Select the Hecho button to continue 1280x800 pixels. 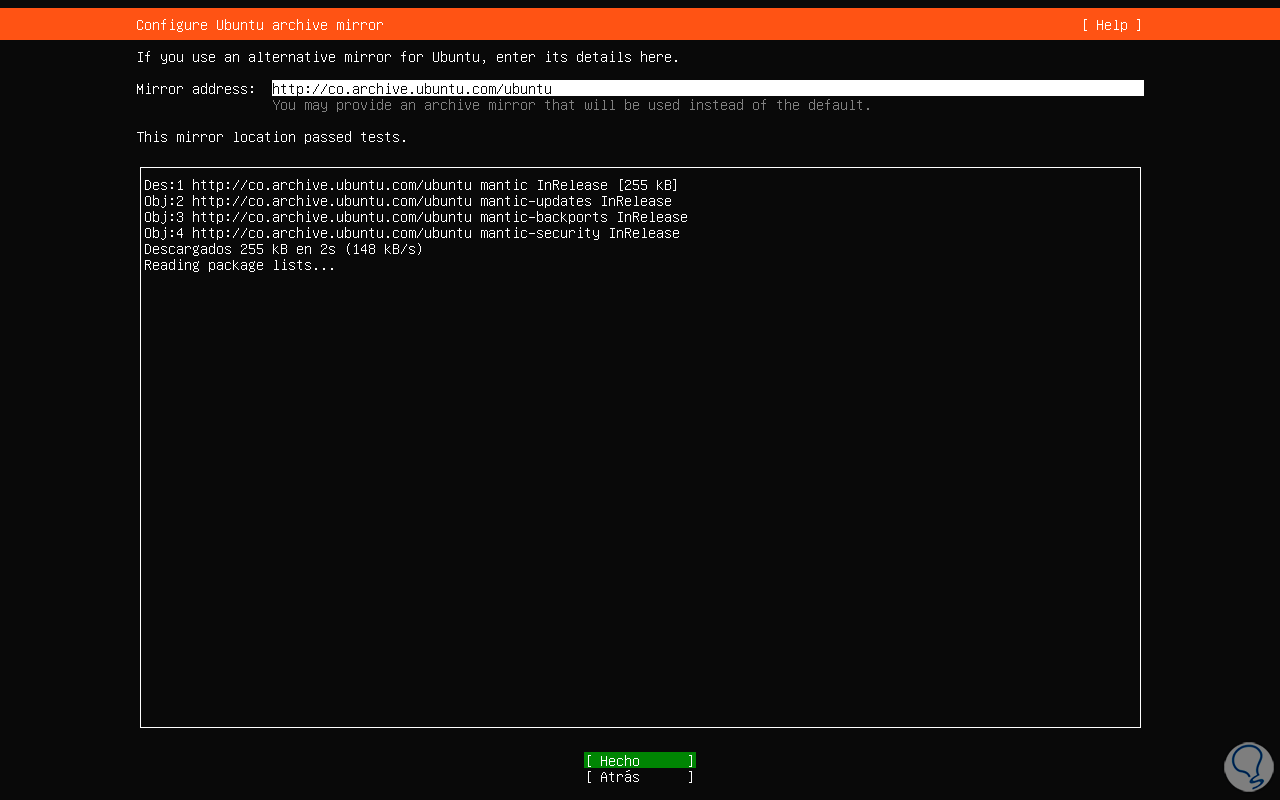pos(640,761)
